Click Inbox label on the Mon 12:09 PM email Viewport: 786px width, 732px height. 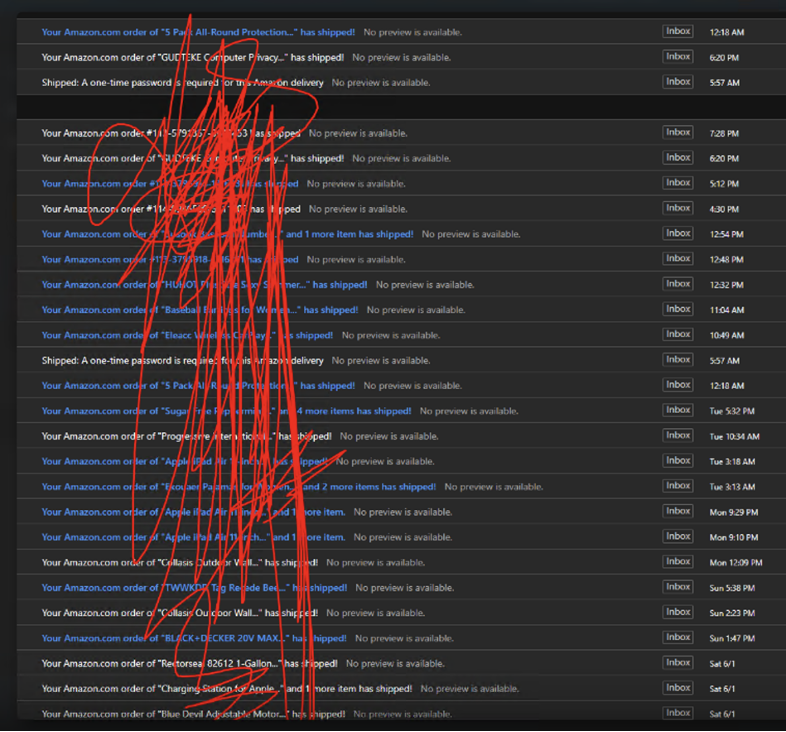678,562
